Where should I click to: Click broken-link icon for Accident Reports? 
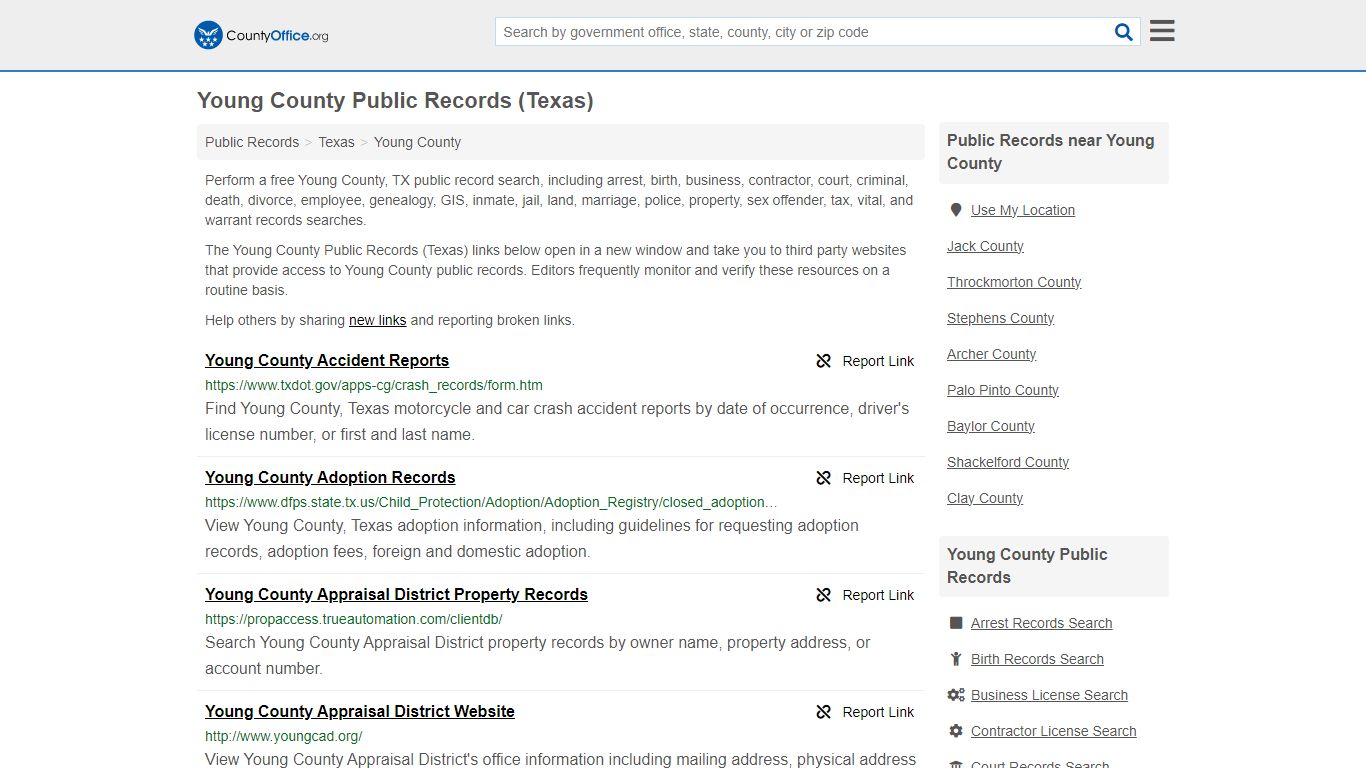[824, 361]
